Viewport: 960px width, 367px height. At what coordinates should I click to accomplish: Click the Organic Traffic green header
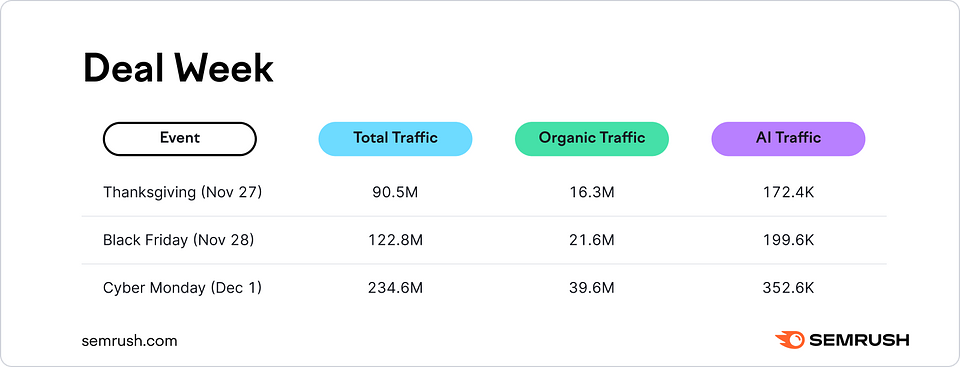click(591, 138)
